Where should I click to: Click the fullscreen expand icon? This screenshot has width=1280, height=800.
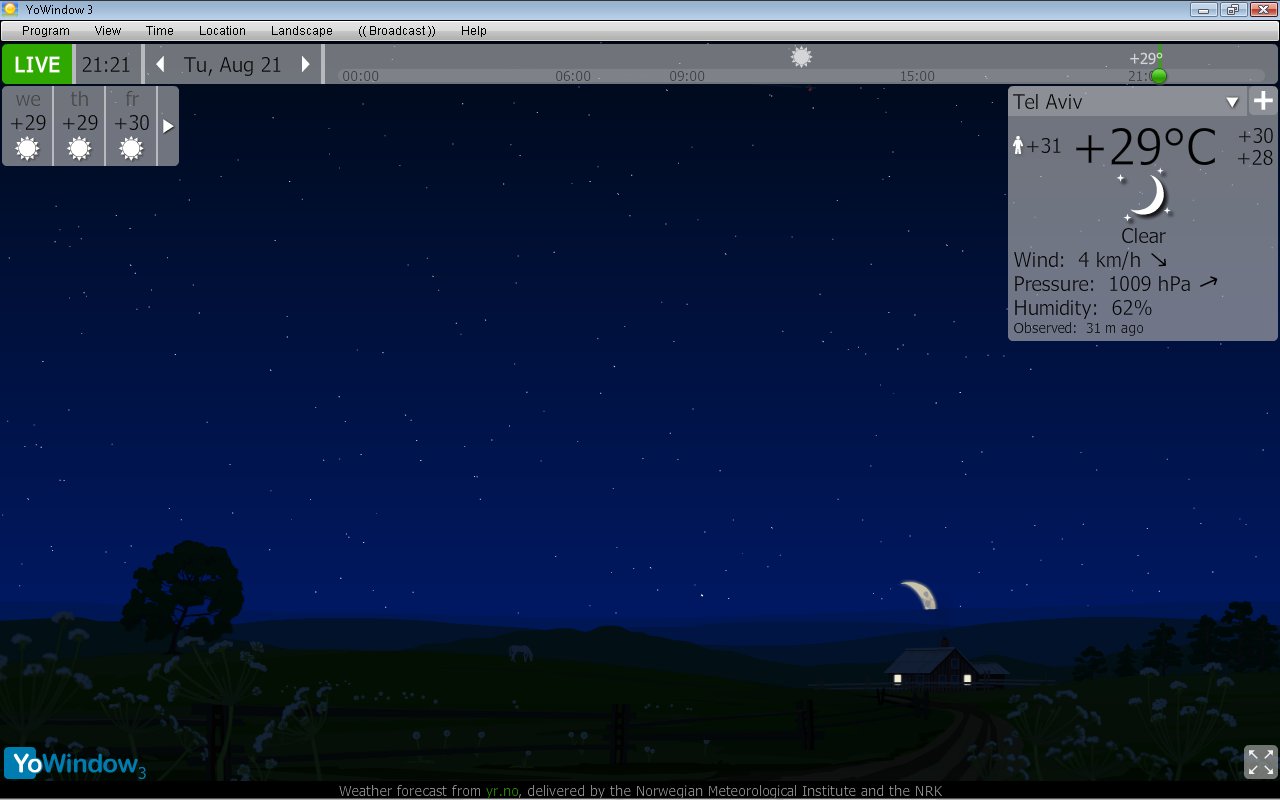(1260, 762)
